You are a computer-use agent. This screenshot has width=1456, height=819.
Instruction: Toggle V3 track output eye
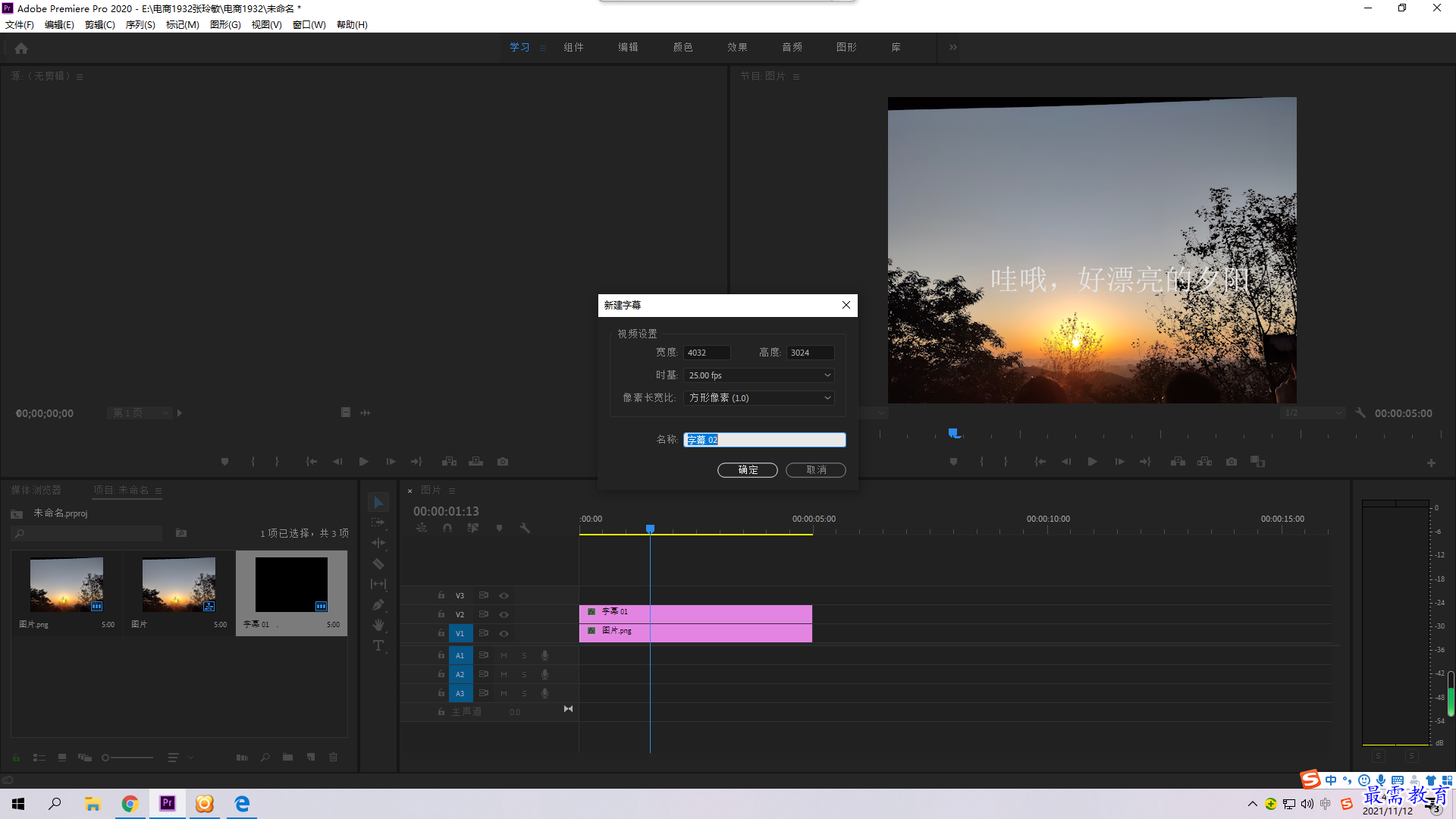click(x=504, y=596)
